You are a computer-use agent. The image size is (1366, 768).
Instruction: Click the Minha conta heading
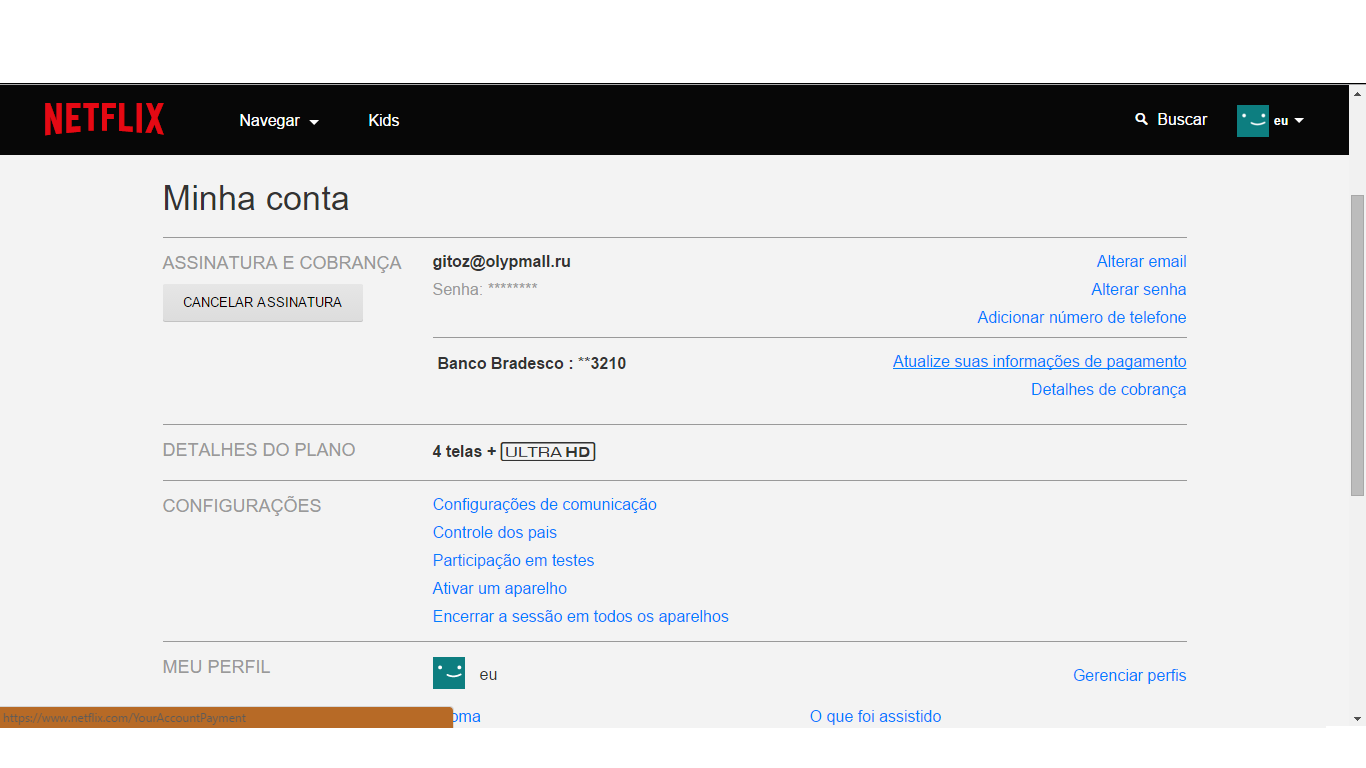click(256, 198)
